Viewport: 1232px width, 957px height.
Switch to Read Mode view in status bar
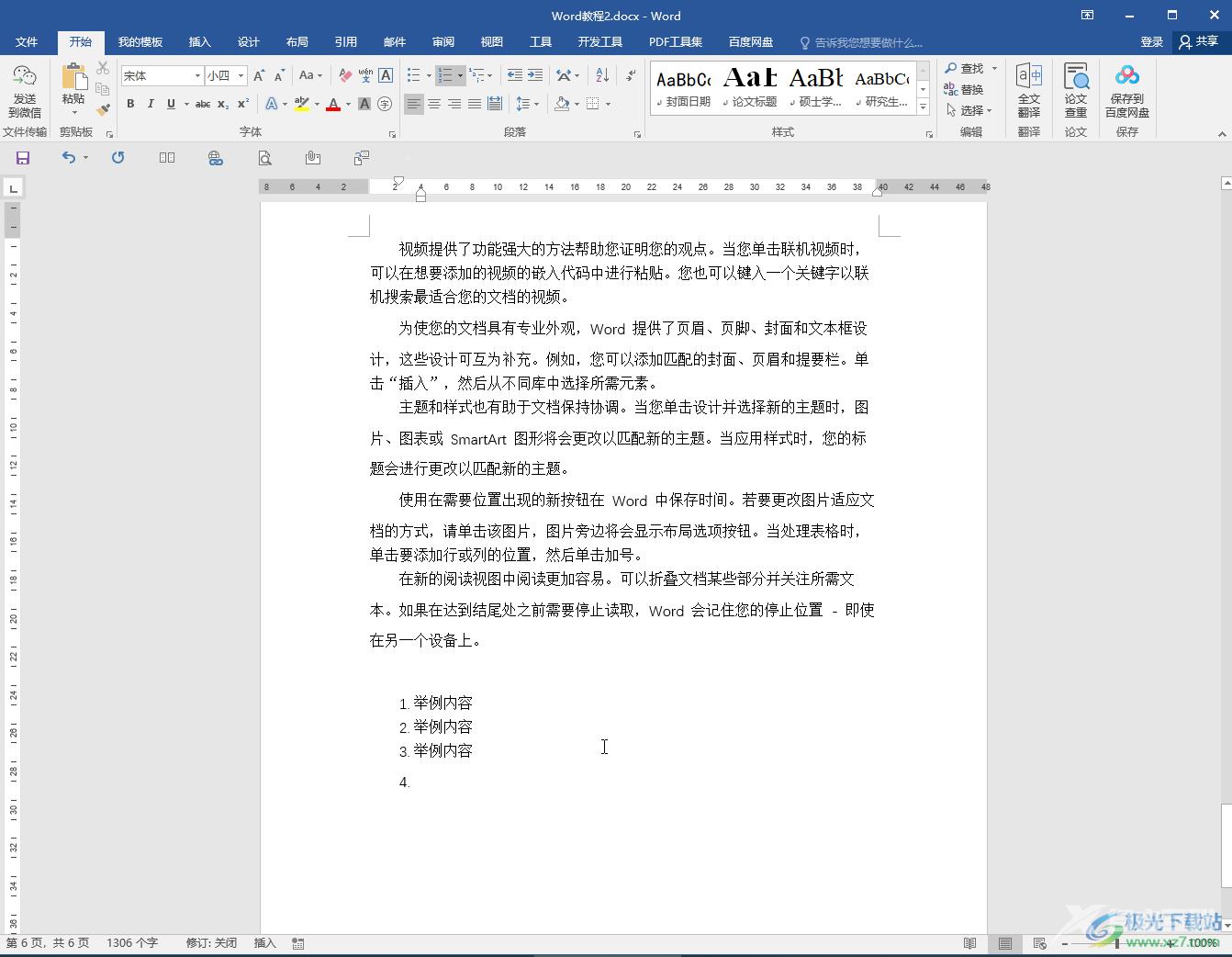(970, 943)
